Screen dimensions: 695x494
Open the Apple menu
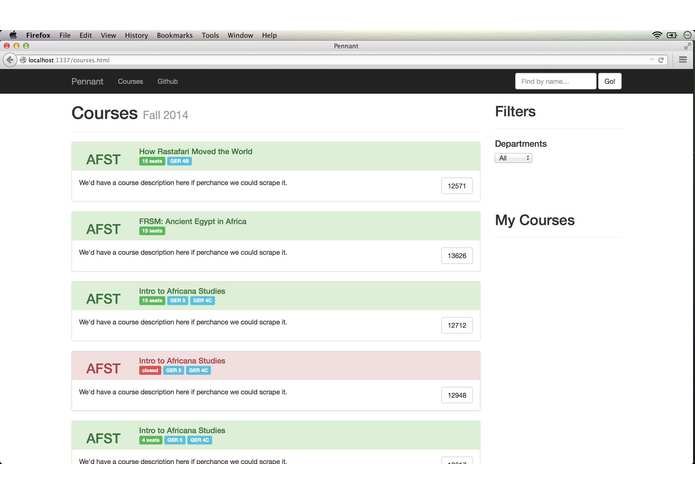point(13,35)
